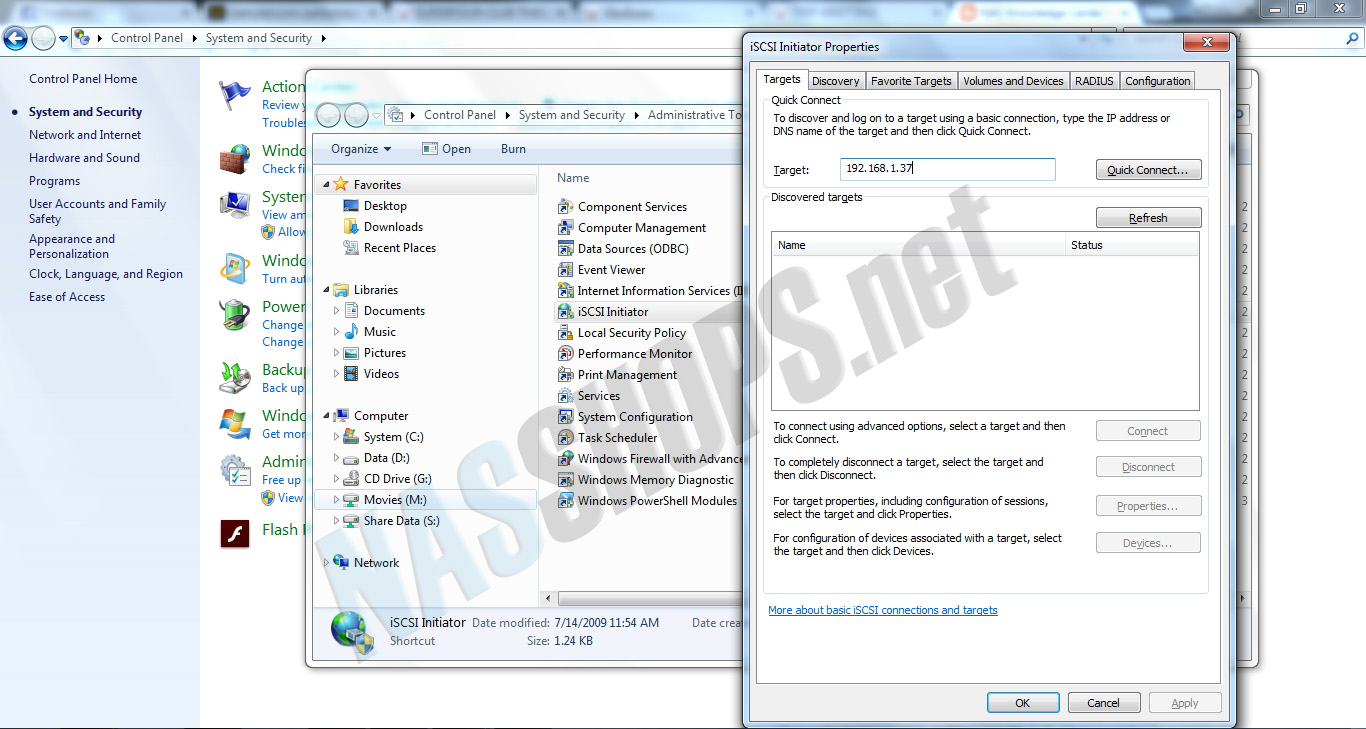
Task: Select the Targets tab
Action: (782, 79)
